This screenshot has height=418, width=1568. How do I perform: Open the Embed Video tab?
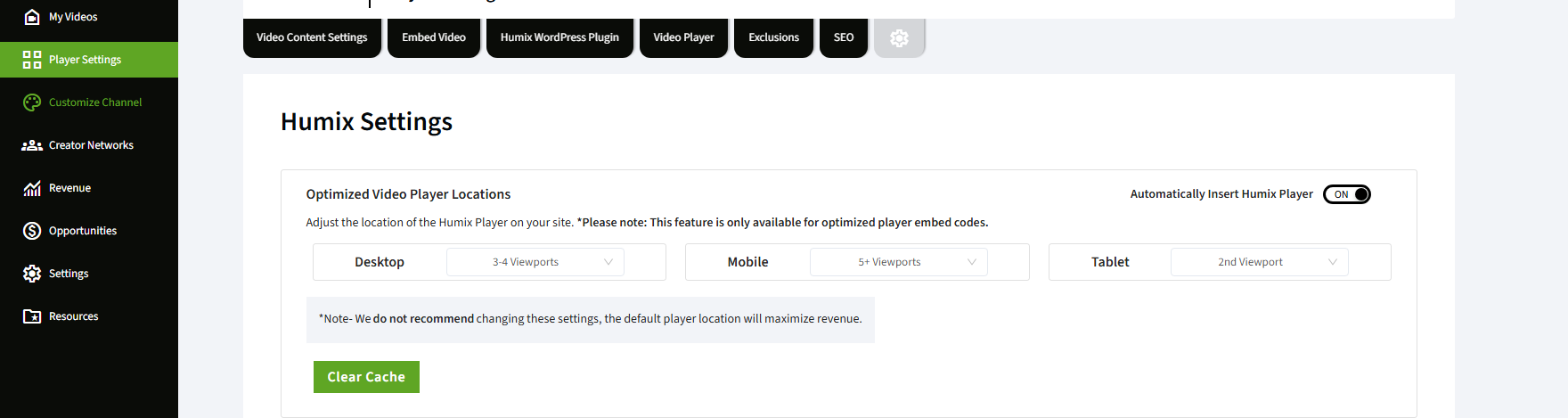pos(434,37)
